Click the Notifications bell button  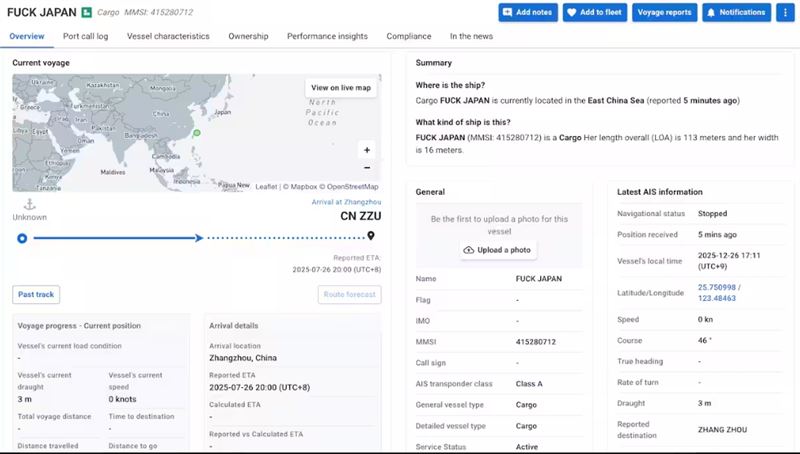[x=736, y=12]
